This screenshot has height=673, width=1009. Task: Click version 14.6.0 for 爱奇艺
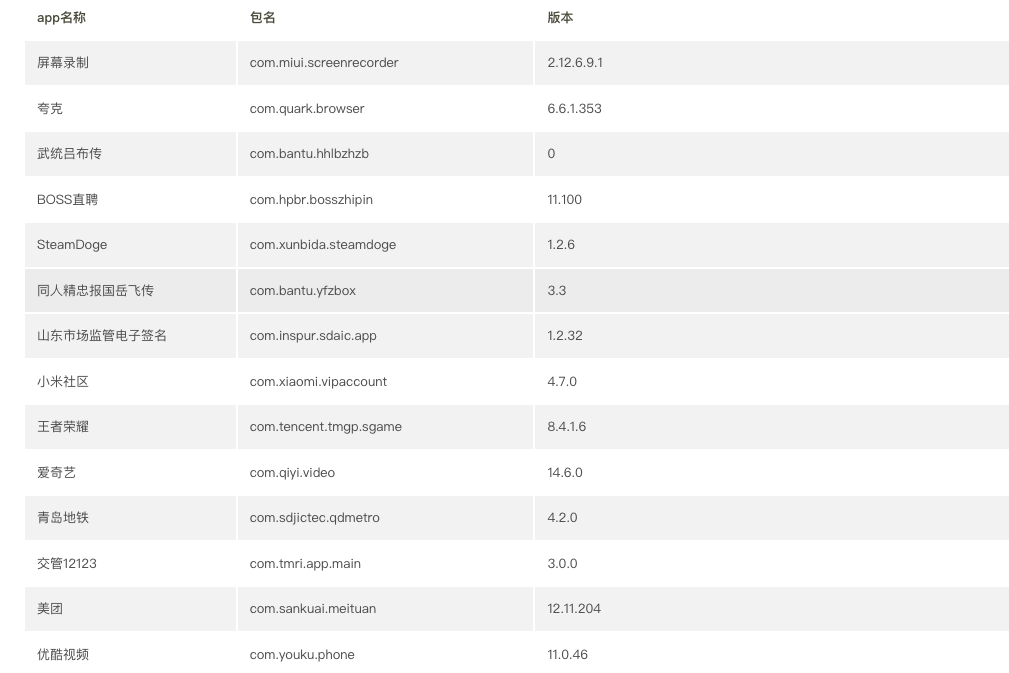[x=564, y=472]
